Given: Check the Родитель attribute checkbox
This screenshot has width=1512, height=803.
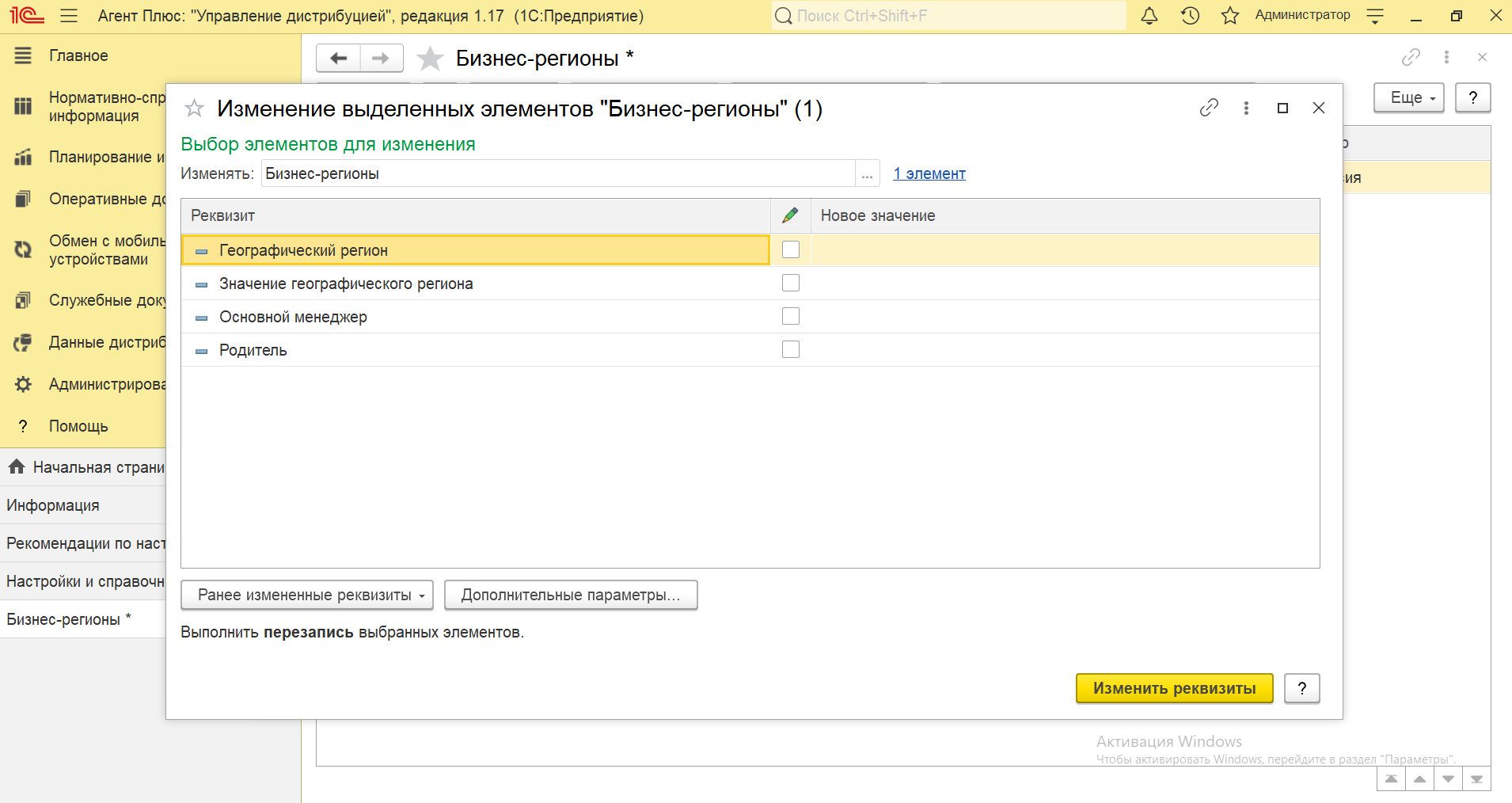Looking at the screenshot, I should (790, 349).
